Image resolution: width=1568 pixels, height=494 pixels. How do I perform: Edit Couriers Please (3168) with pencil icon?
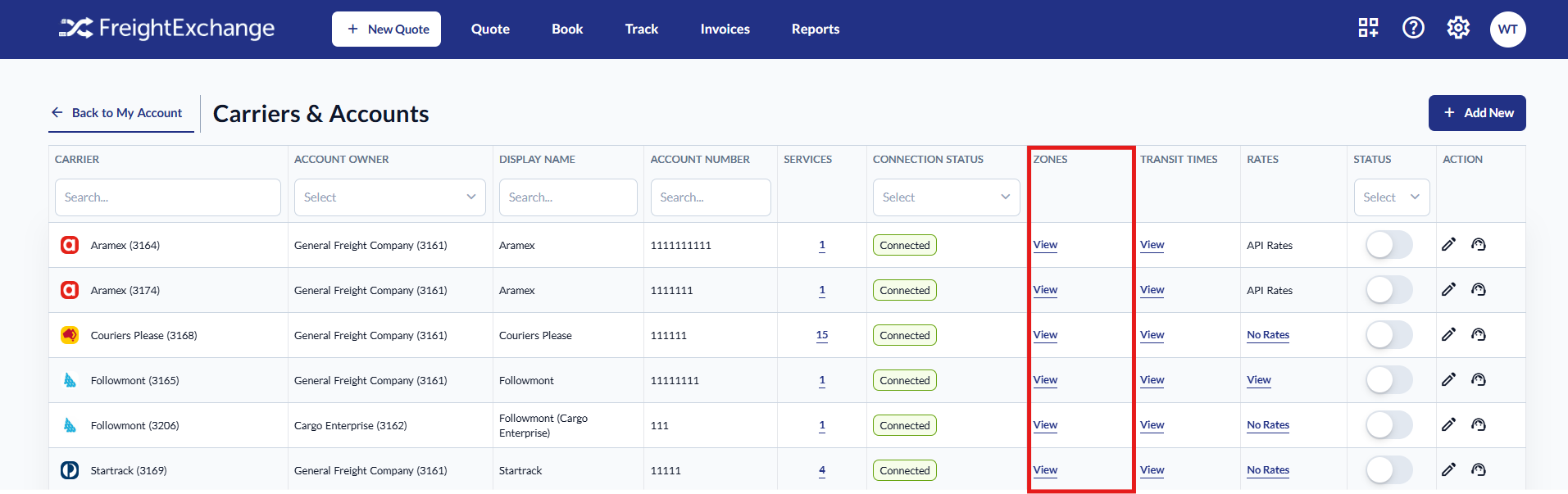1448,334
